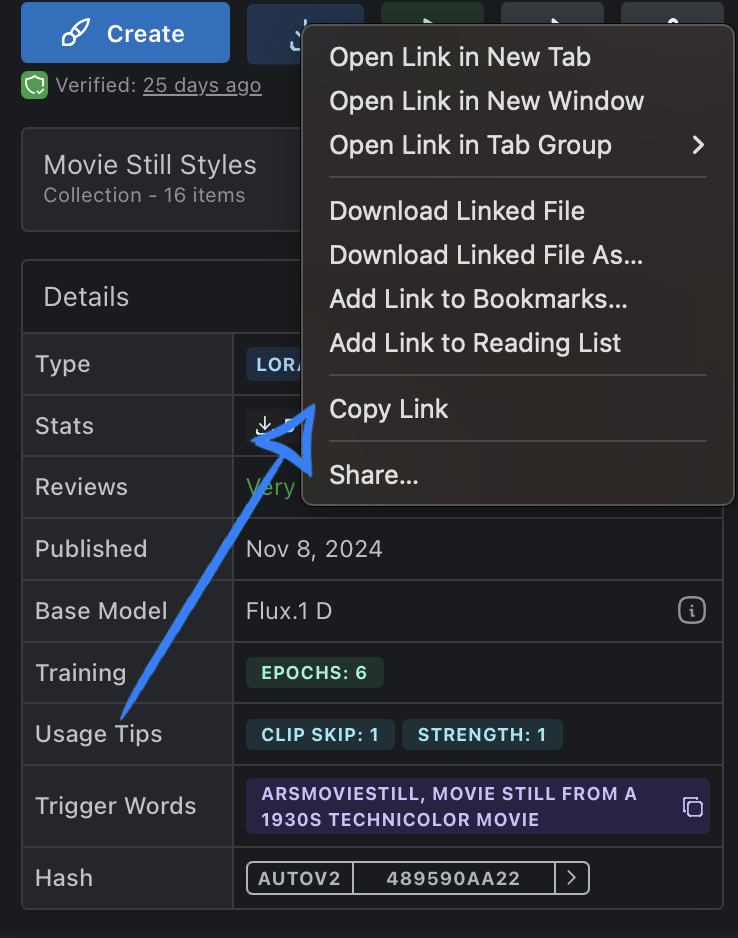
Task: Select Open Link in New Tab
Action: (460, 57)
